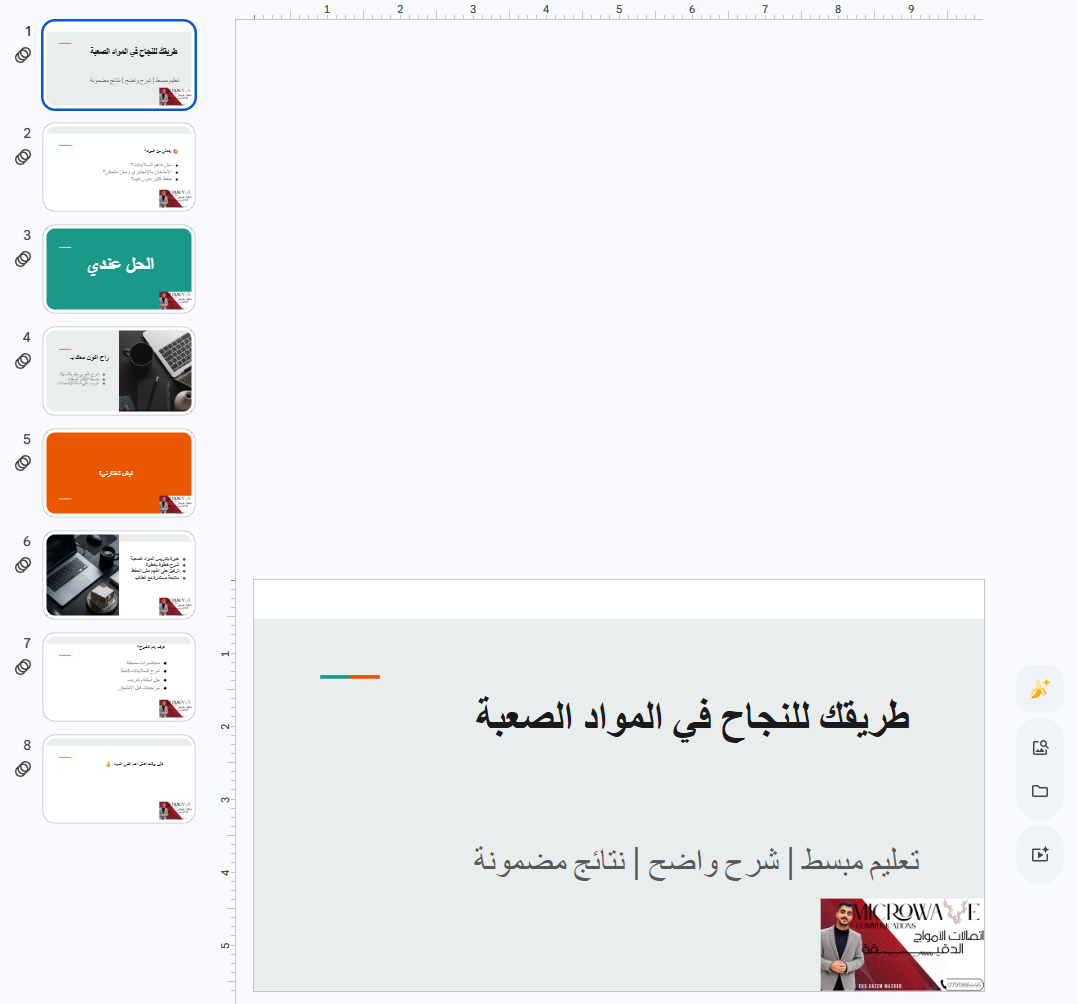Open the banana AI image generator icon
Screen dimensions: 1077x1004
(1040, 689)
